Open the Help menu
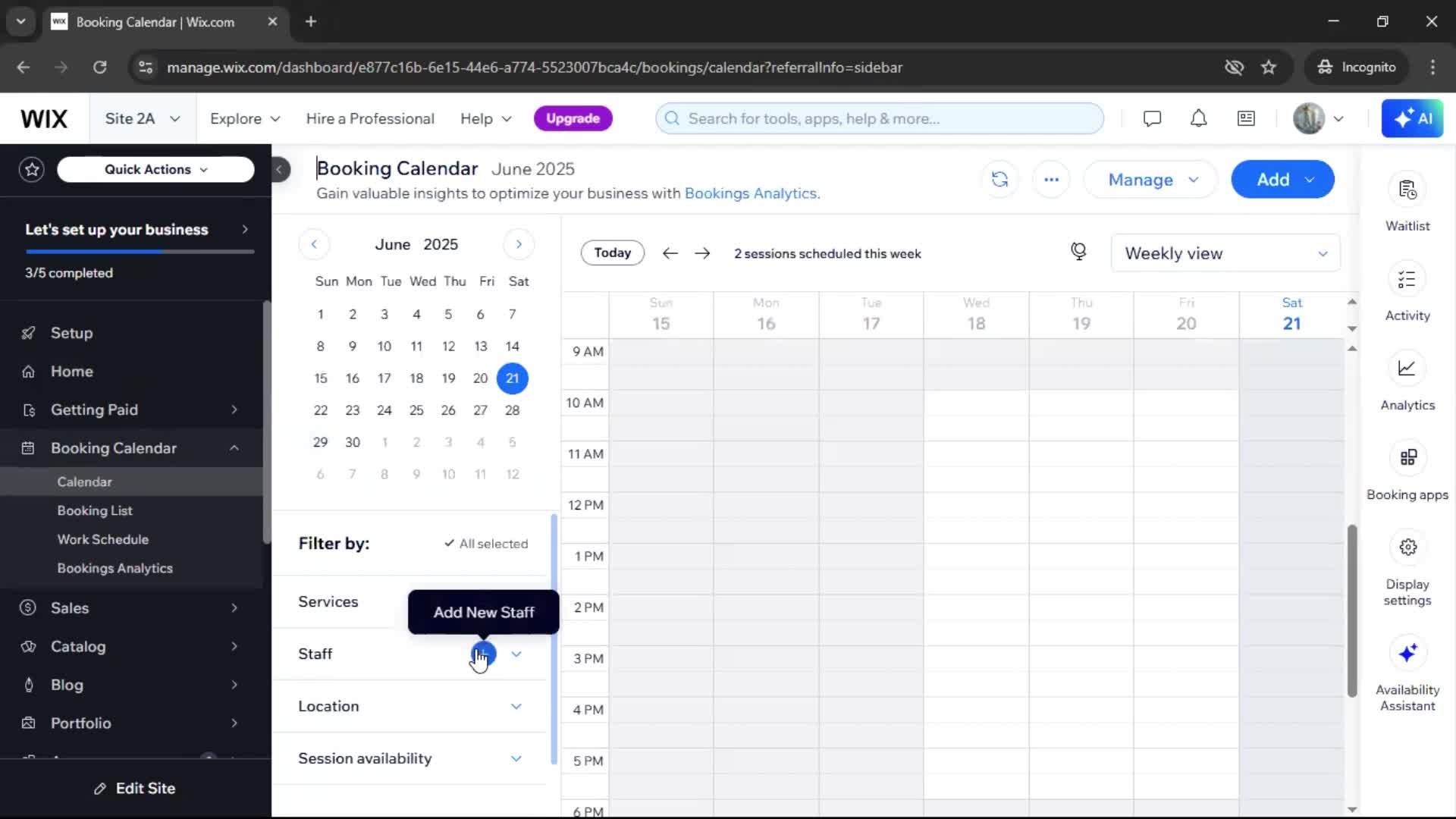Image resolution: width=1456 pixels, height=819 pixels. 486,118
